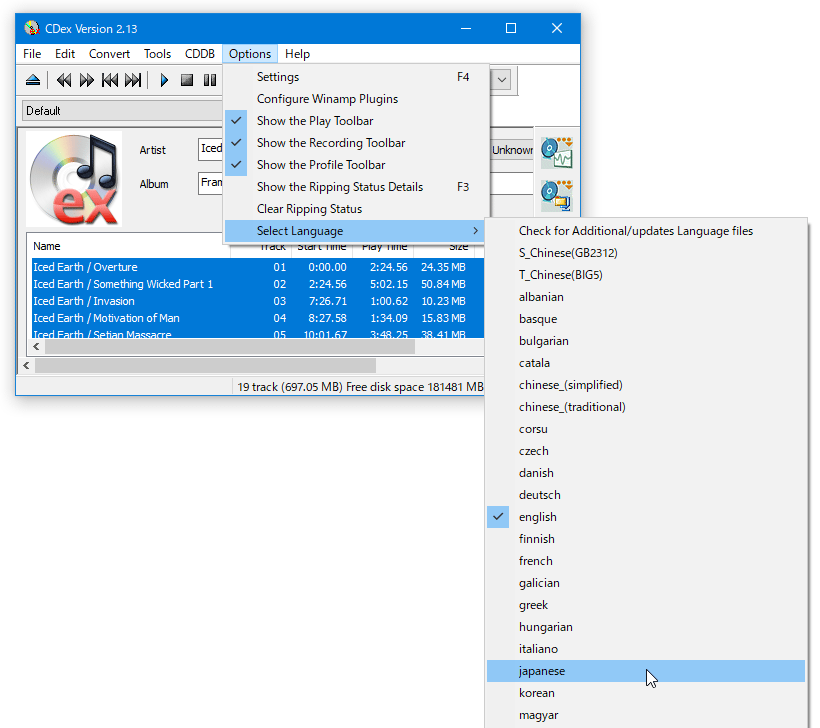This screenshot has width=820, height=728.
Task: Select japanese language
Action: 646,670
